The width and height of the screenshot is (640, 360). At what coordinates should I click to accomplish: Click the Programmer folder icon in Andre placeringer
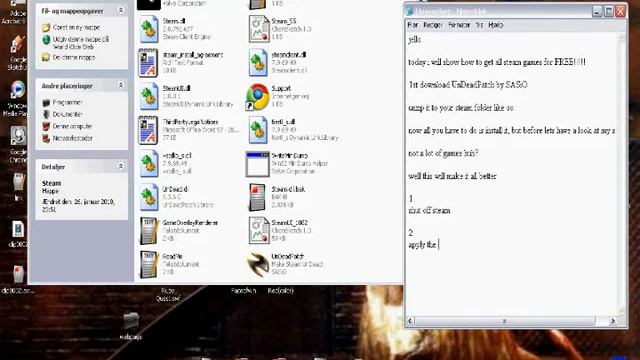coord(47,103)
